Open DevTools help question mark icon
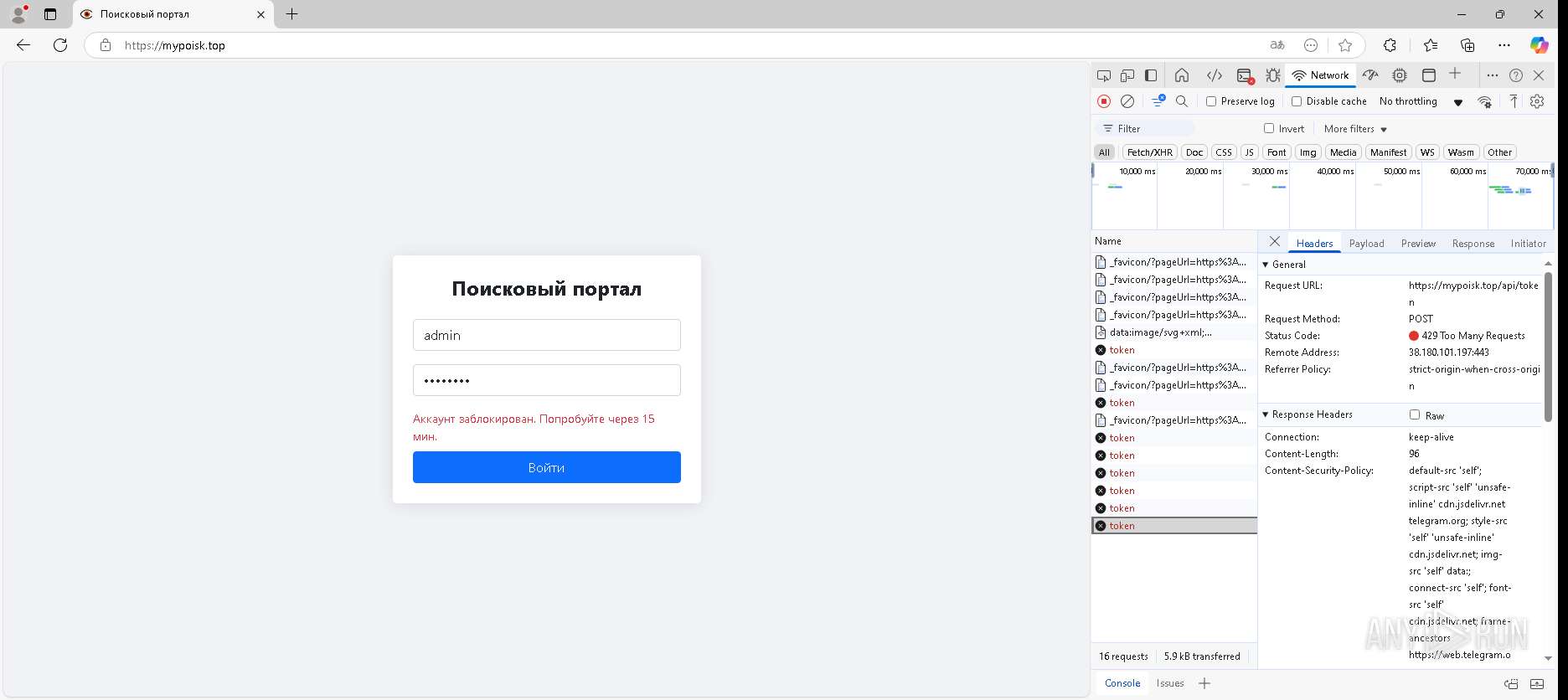 click(x=1516, y=75)
